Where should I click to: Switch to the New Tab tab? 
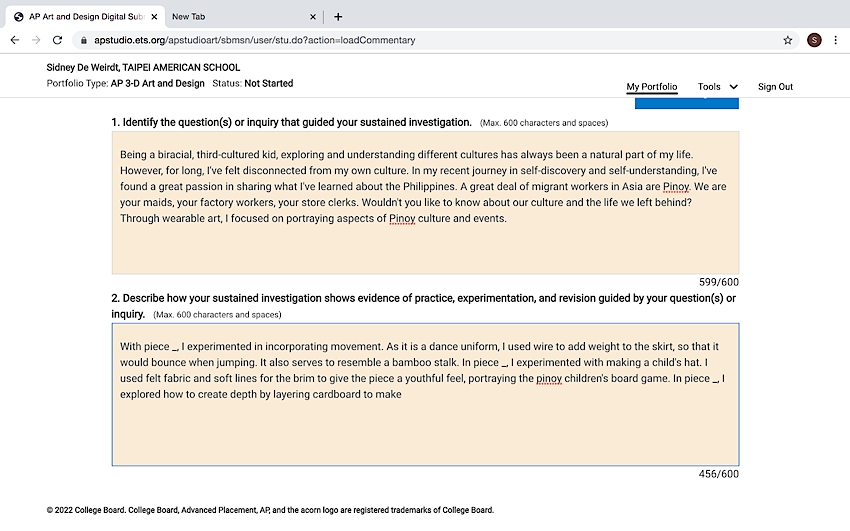click(x=235, y=16)
